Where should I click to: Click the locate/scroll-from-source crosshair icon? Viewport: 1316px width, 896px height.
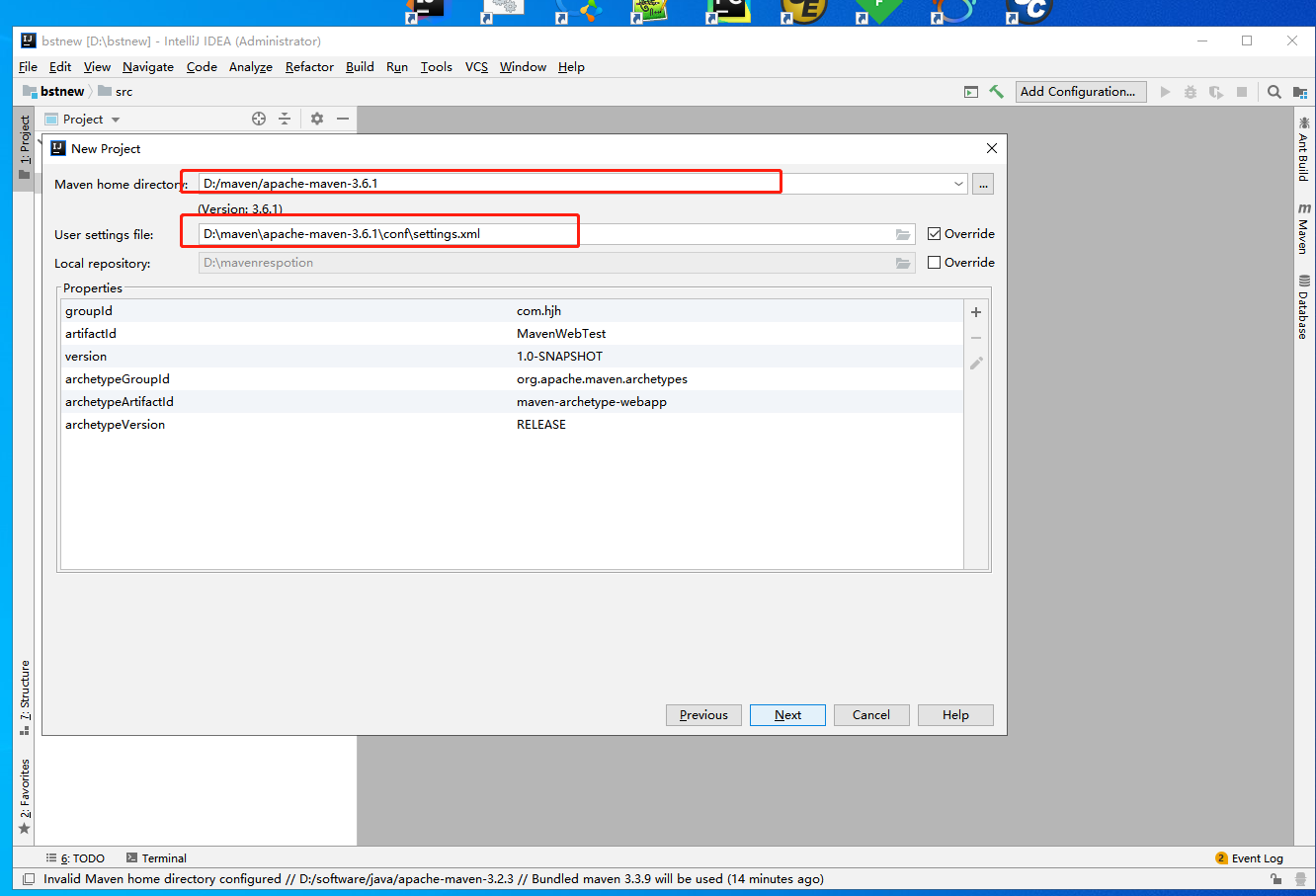[x=259, y=119]
